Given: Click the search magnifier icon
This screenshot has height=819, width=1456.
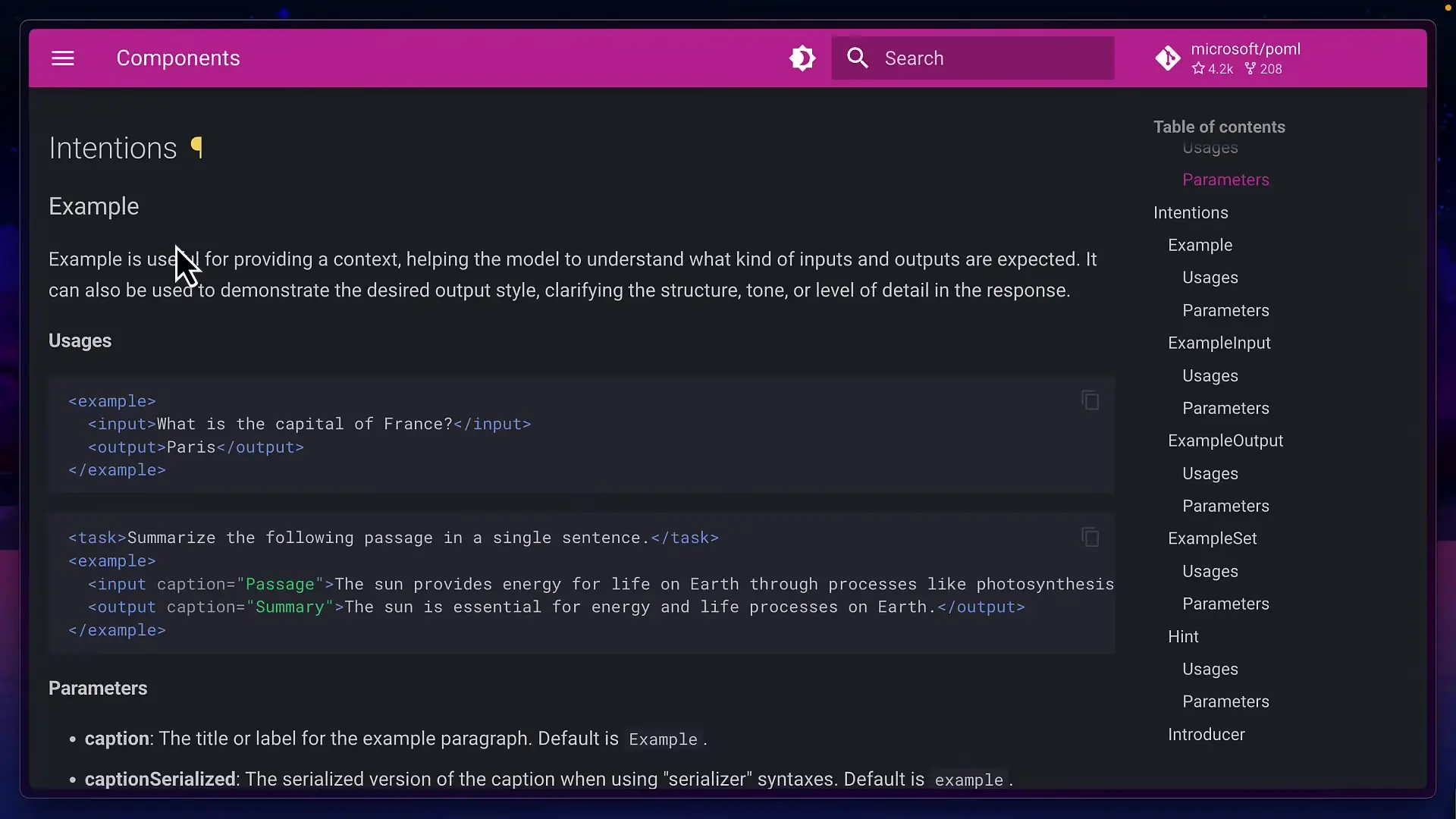Looking at the screenshot, I should (x=858, y=58).
